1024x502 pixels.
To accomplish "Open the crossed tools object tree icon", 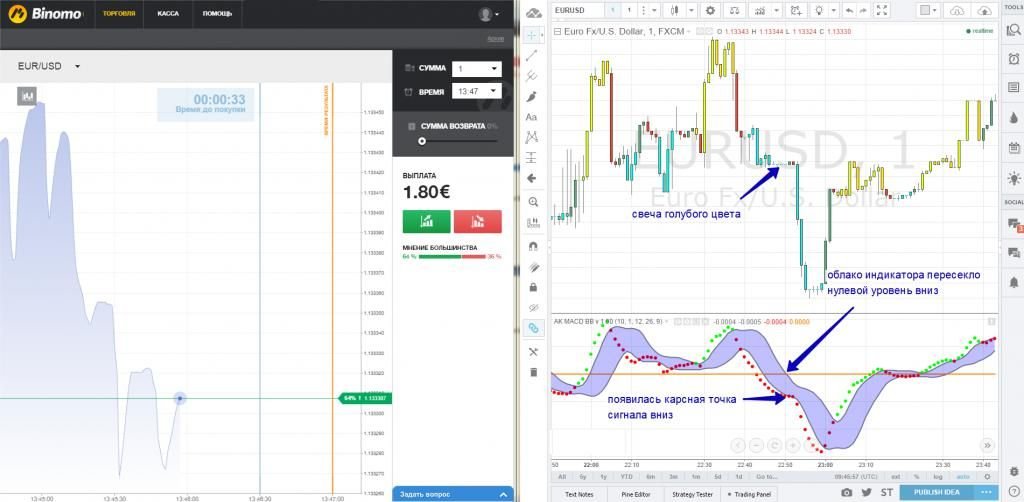I will tap(533, 352).
